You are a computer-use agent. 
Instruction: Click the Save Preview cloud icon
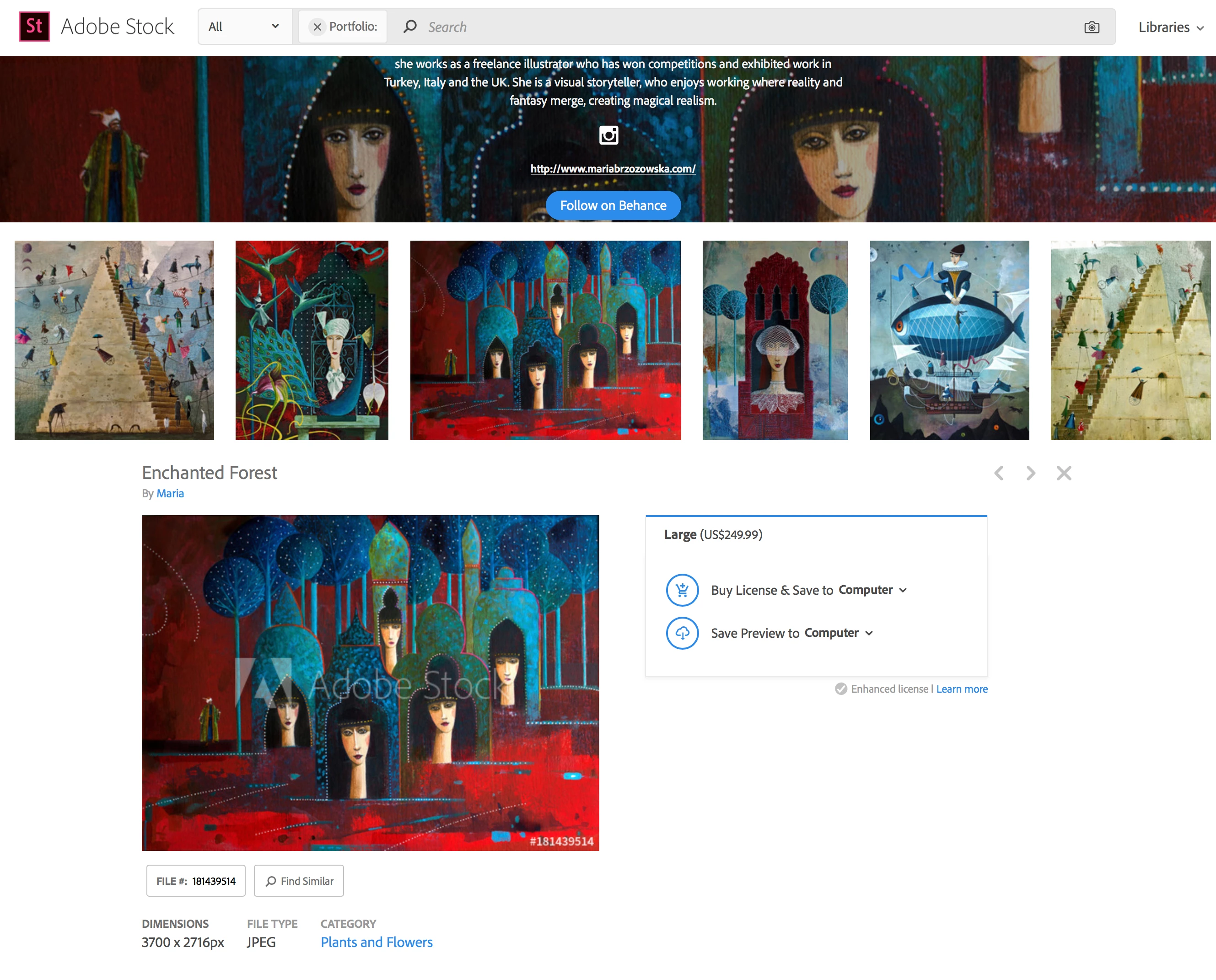[682, 633]
